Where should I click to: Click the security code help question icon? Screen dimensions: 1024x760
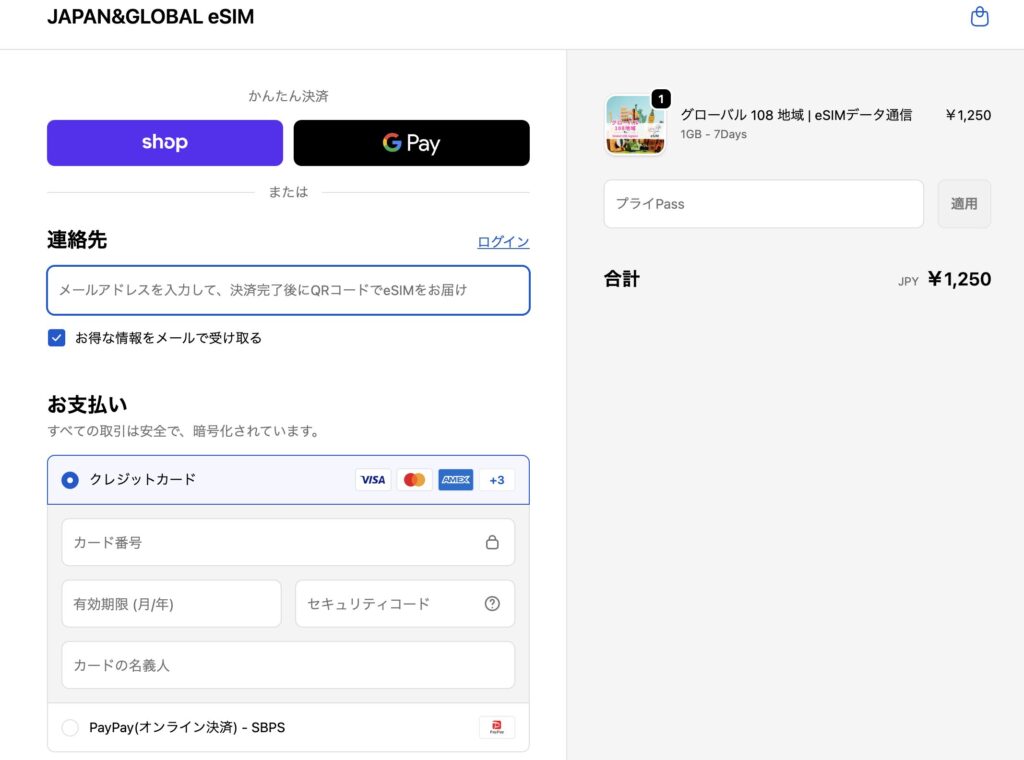[x=492, y=604]
